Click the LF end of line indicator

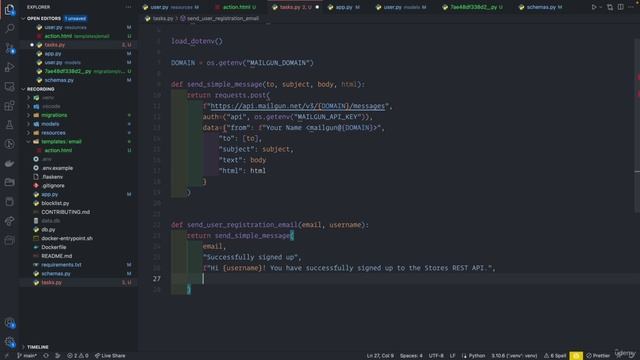pyautogui.click(x=452, y=356)
